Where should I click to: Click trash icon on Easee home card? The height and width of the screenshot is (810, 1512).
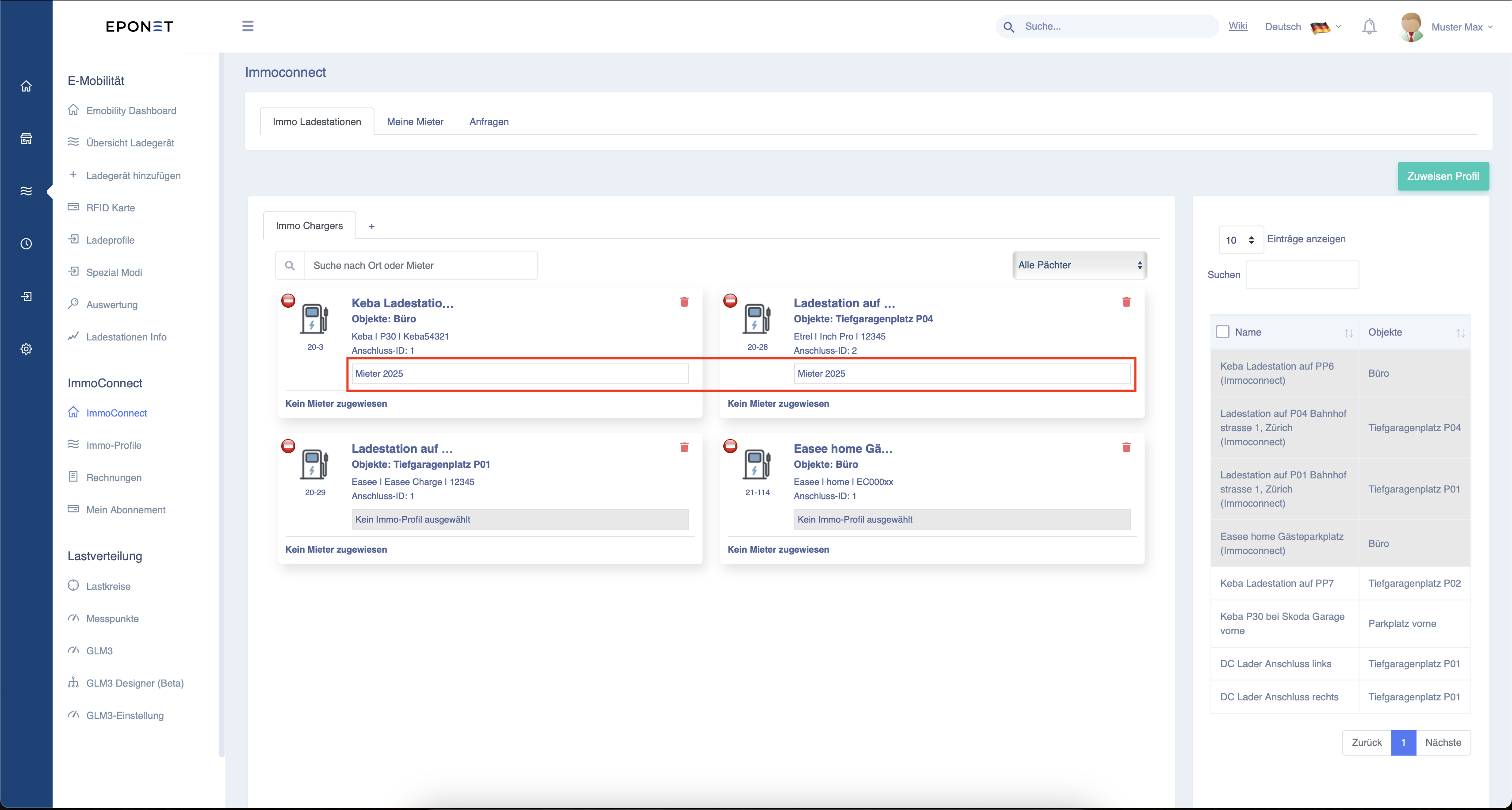tap(1126, 448)
